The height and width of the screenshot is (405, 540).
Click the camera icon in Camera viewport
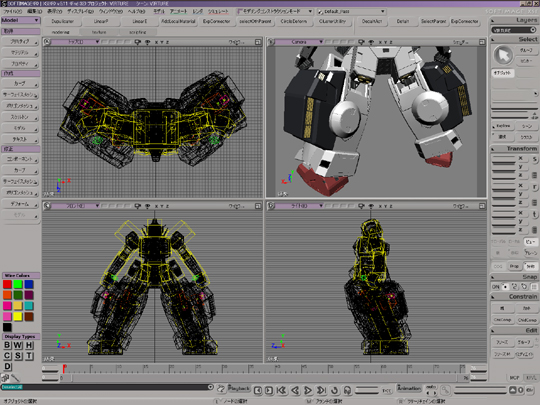point(361,42)
